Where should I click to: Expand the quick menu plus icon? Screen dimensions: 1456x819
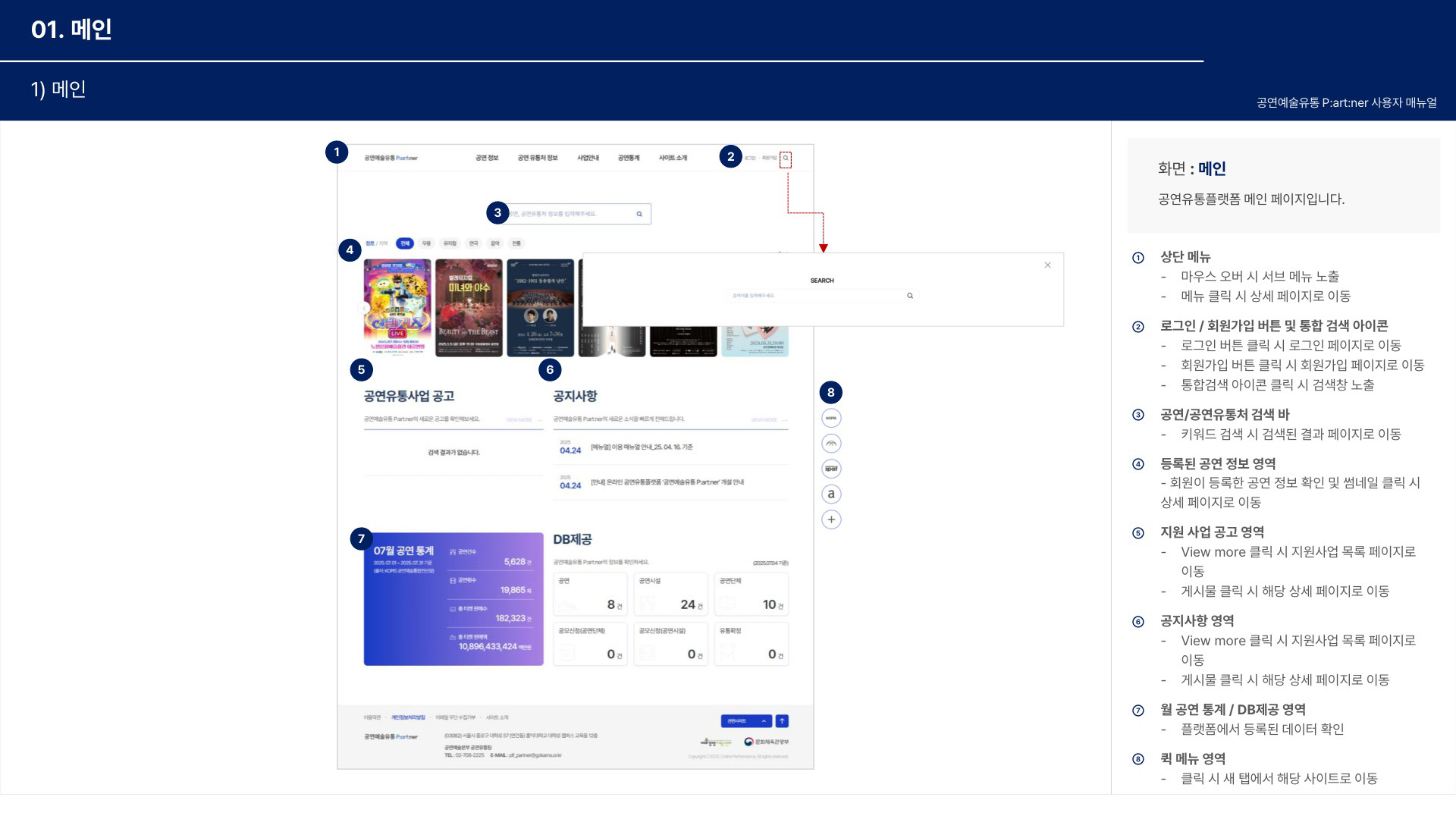pyautogui.click(x=831, y=519)
